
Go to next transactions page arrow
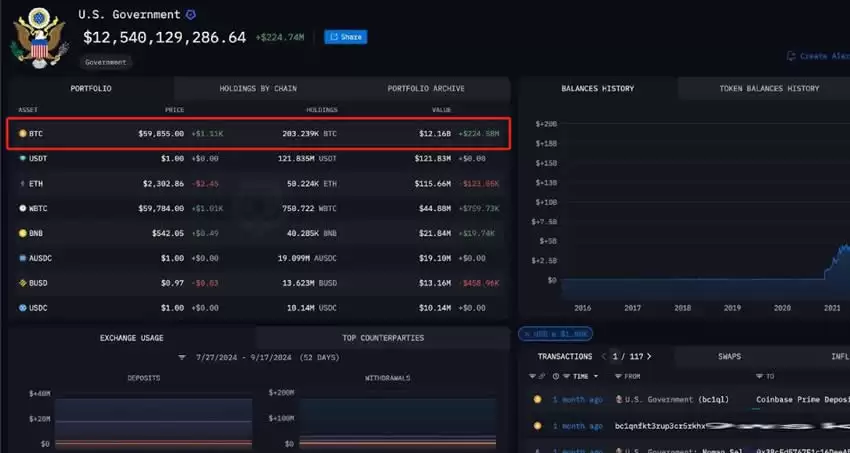[651, 356]
